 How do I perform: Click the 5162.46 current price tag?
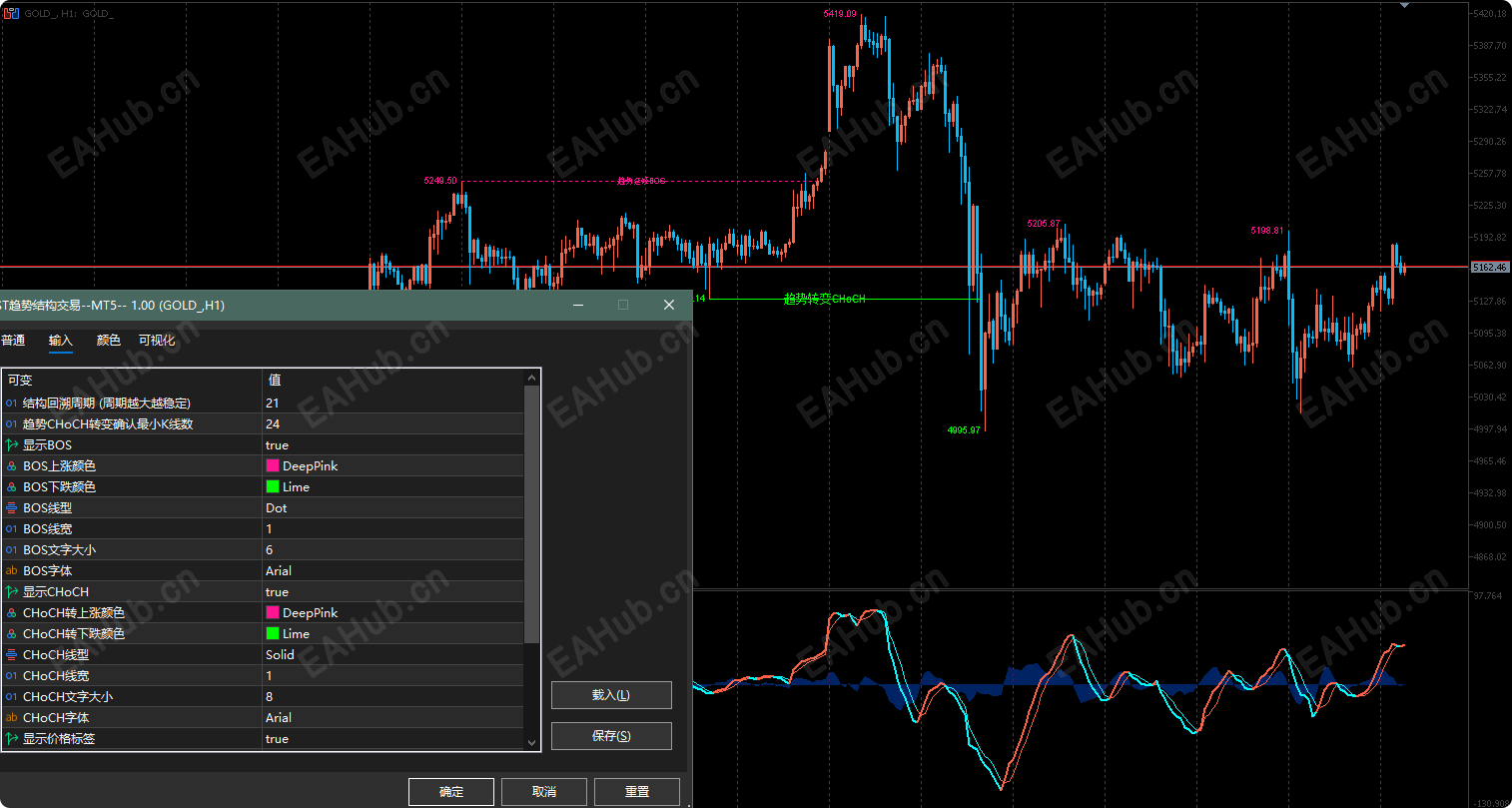pyautogui.click(x=1489, y=268)
